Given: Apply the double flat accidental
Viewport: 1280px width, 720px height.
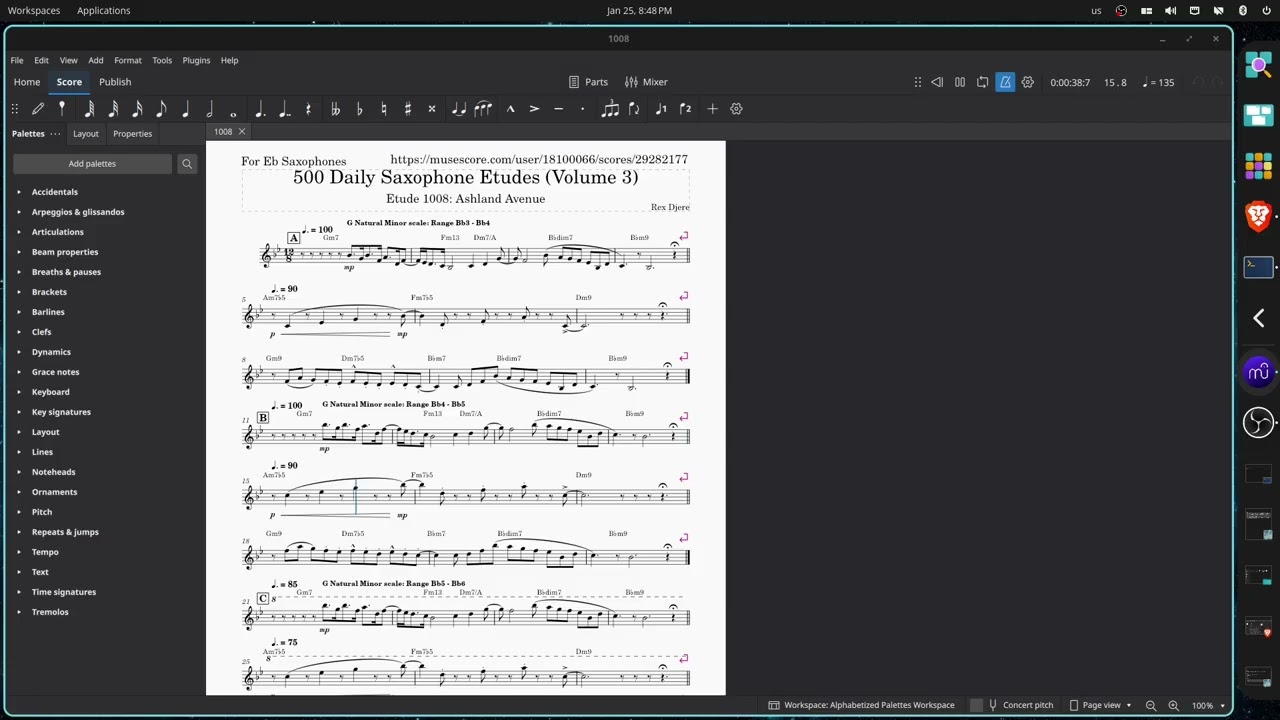Looking at the screenshot, I should click(x=335, y=109).
